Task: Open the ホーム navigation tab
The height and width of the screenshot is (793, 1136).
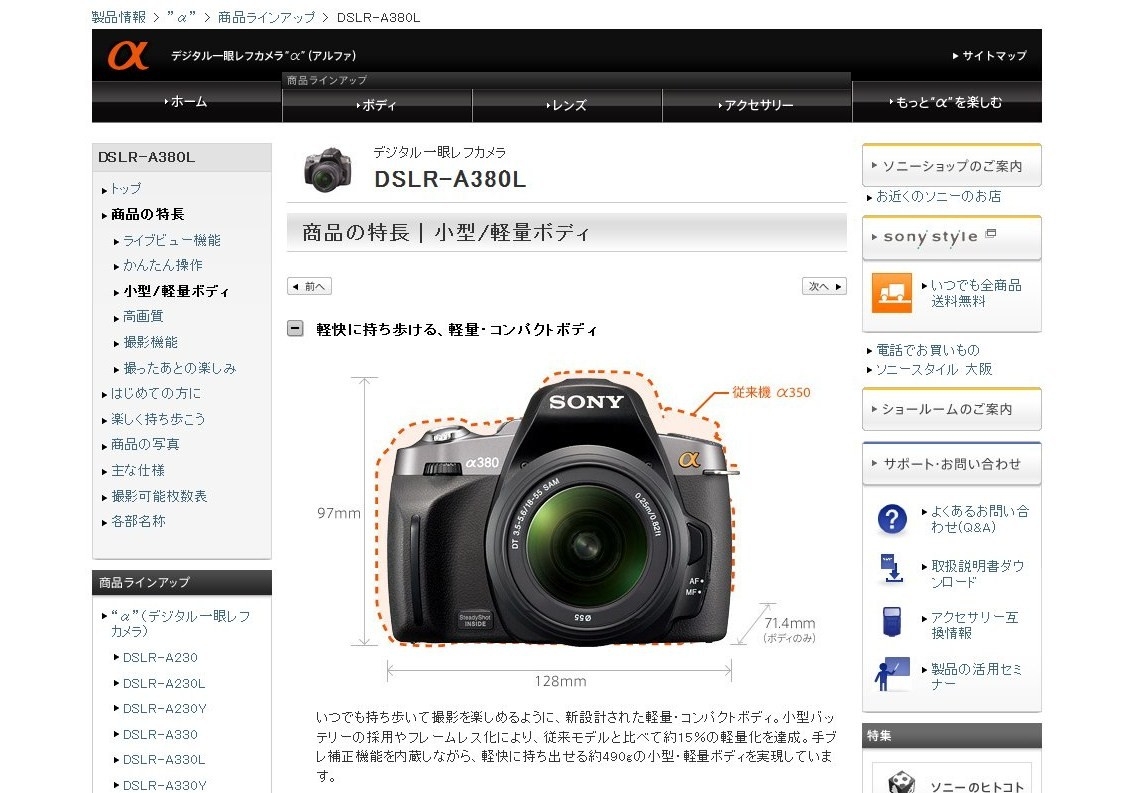Action: (x=187, y=102)
